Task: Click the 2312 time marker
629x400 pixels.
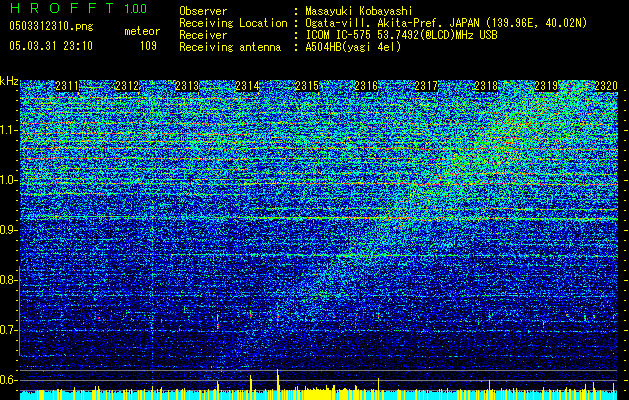Action: pyautogui.click(x=127, y=86)
